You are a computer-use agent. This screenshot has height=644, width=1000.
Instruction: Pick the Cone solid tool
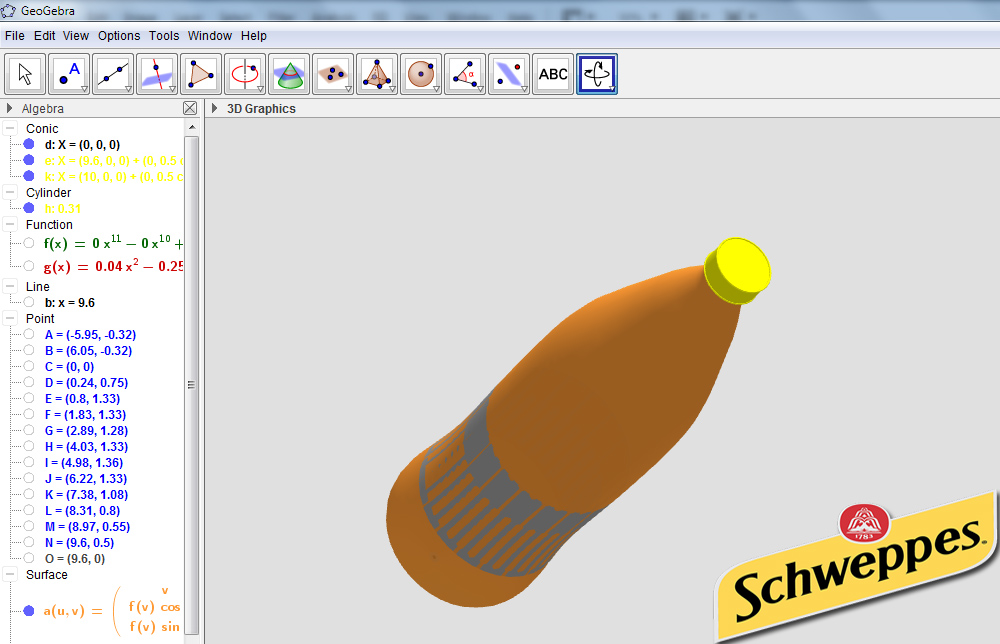(289, 74)
